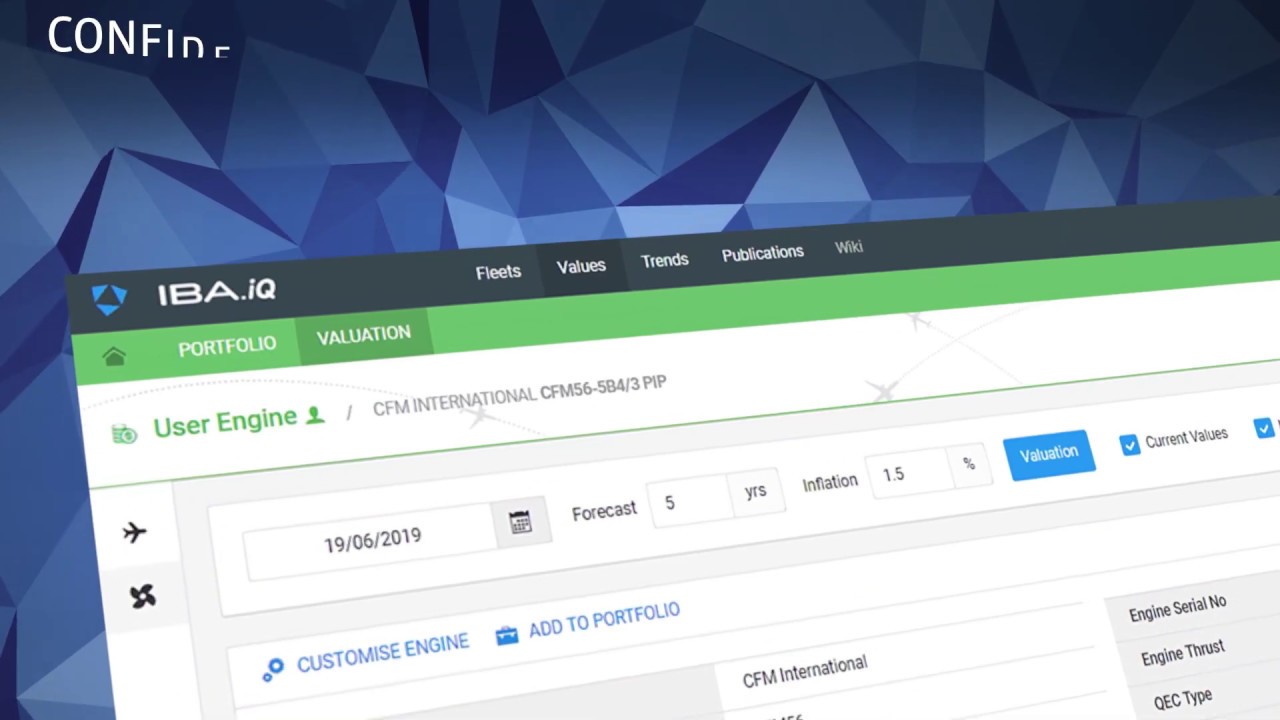Click the money icon beside User Engine
The height and width of the screenshot is (720, 1280).
[x=124, y=435]
